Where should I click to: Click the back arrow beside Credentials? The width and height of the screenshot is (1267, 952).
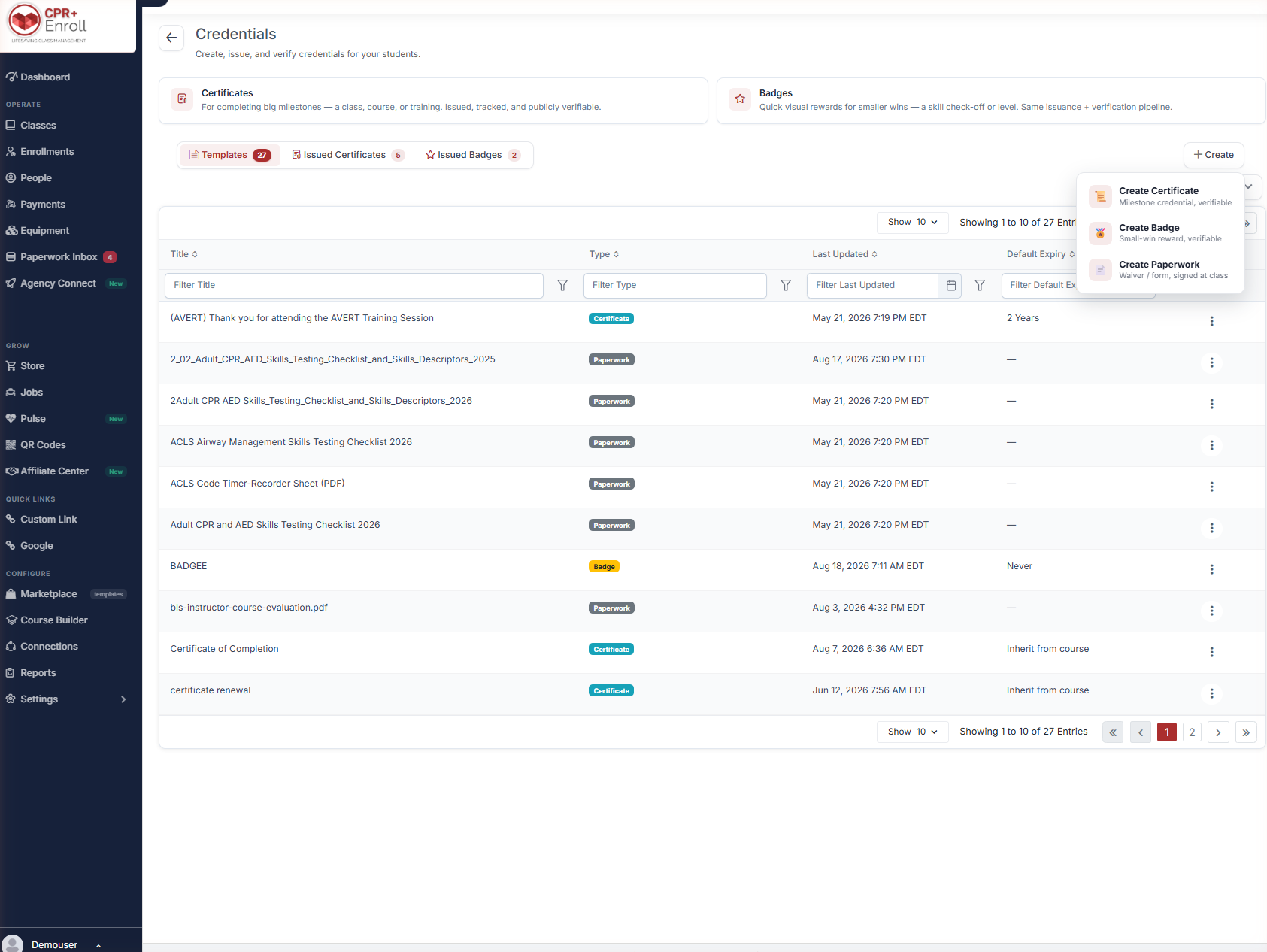(x=171, y=38)
